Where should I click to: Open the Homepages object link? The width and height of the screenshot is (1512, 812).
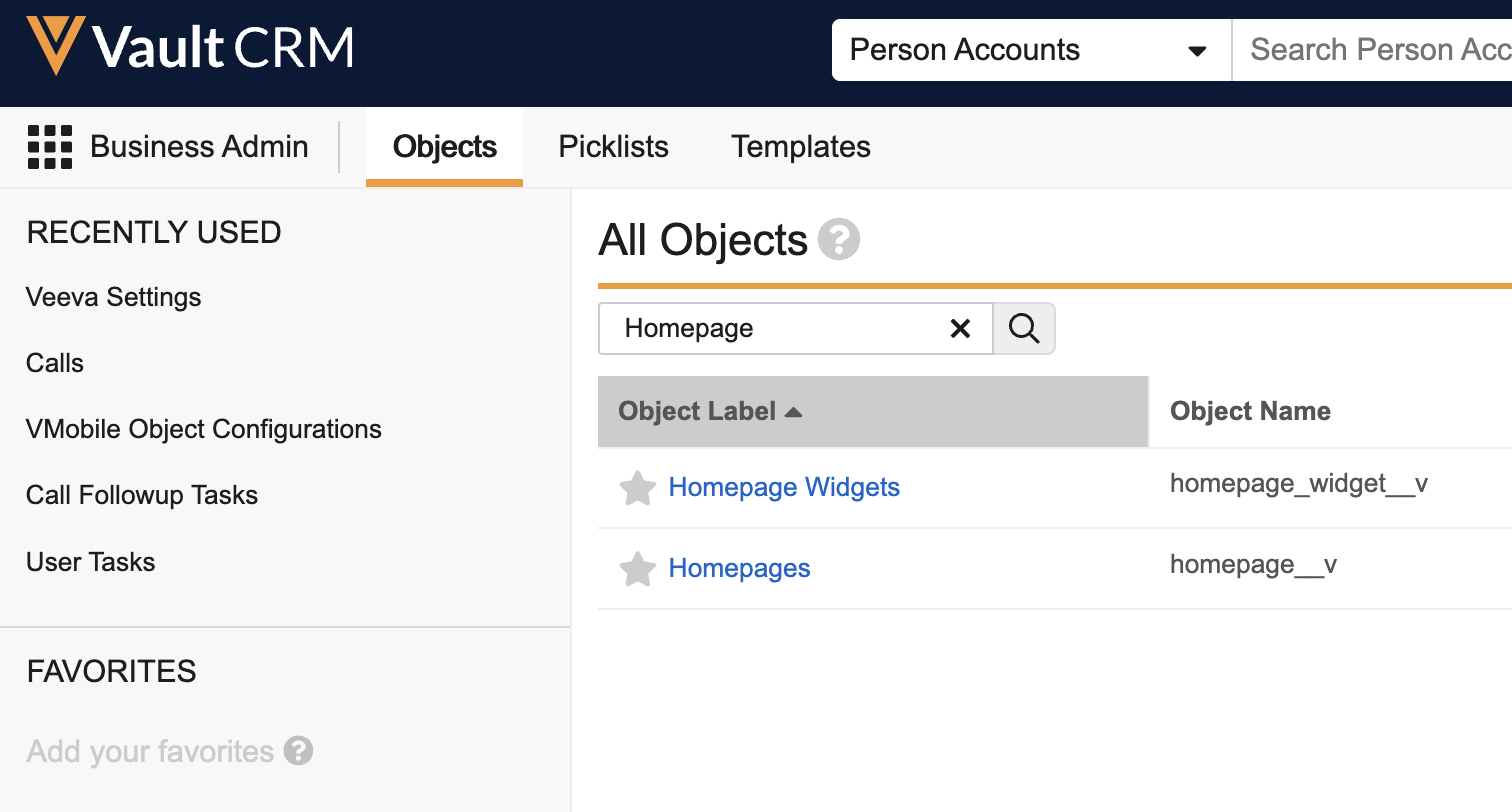(x=739, y=568)
